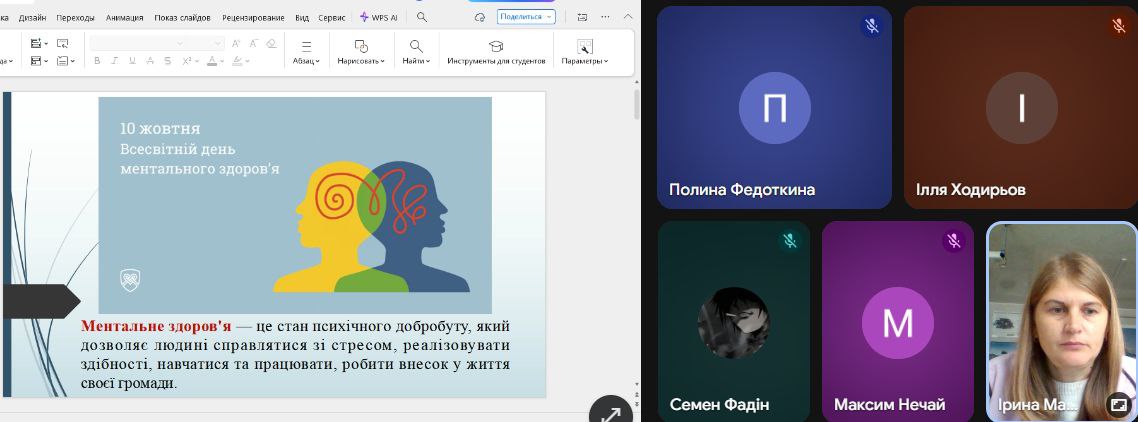Image resolution: width=1138 pixels, height=422 pixels.
Task: Click the eraser clear formatting icon
Action: tap(271, 44)
